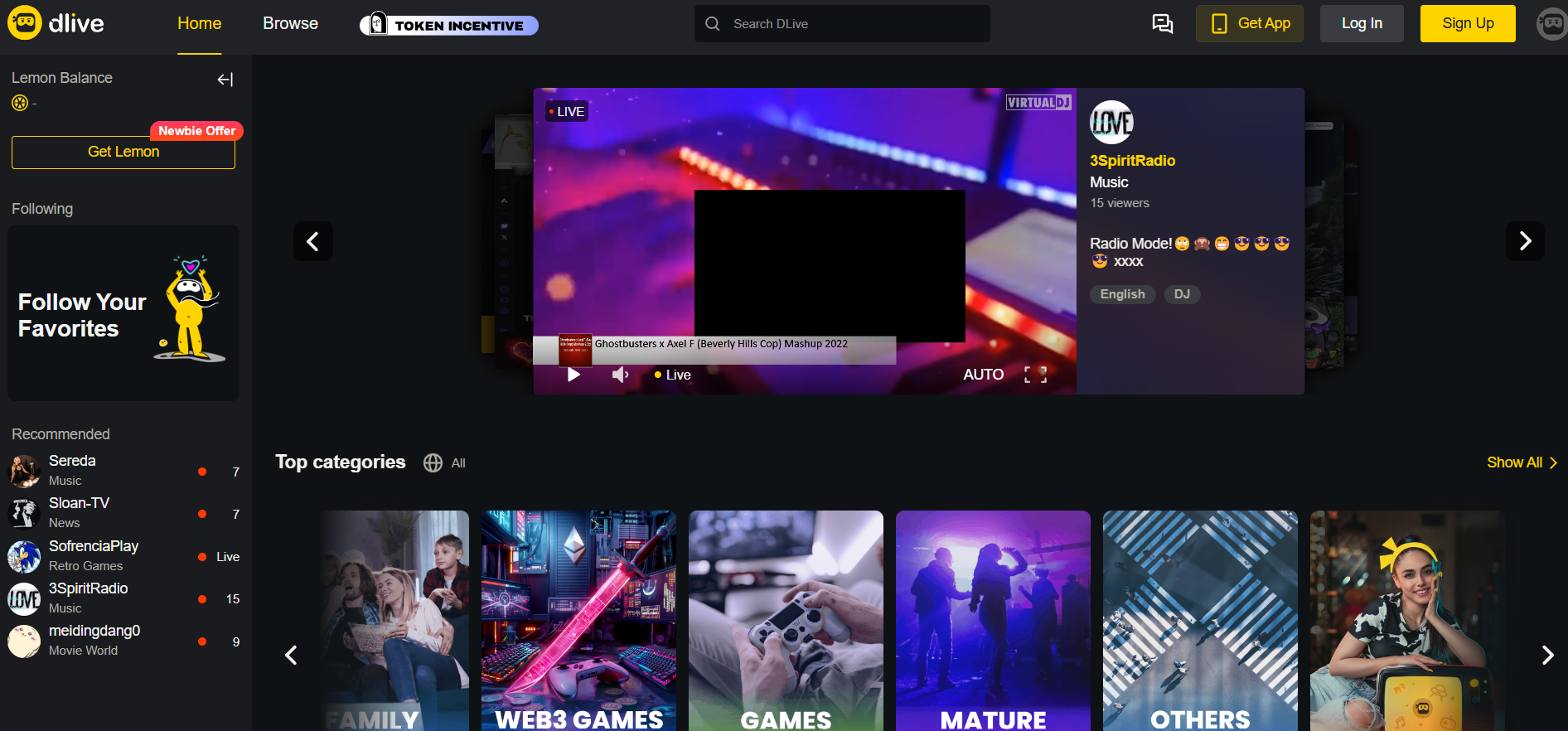
Task: Open recommended channel Sereda
Action: point(124,471)
